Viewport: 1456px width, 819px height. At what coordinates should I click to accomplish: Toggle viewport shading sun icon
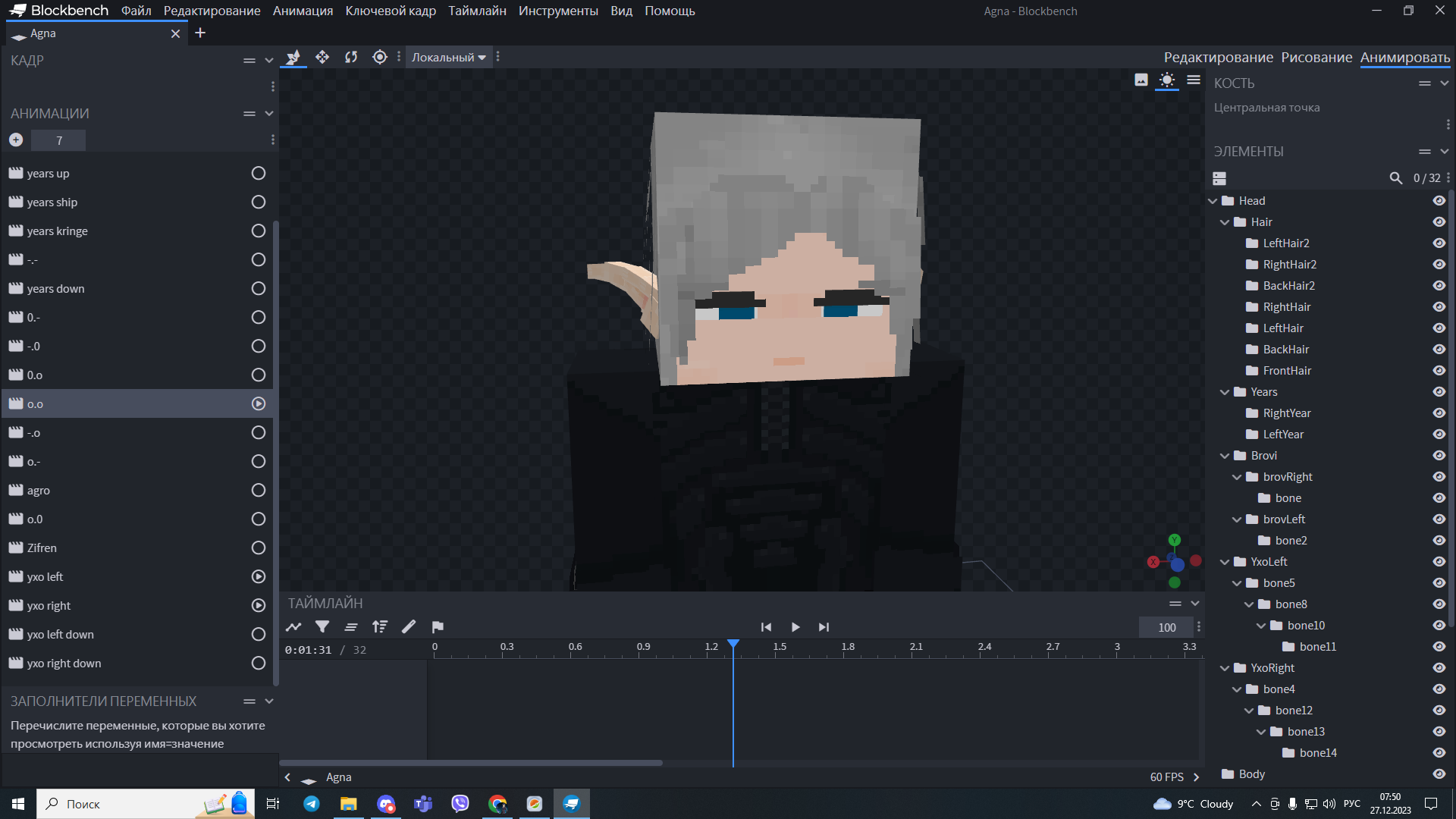point(1167,80)
